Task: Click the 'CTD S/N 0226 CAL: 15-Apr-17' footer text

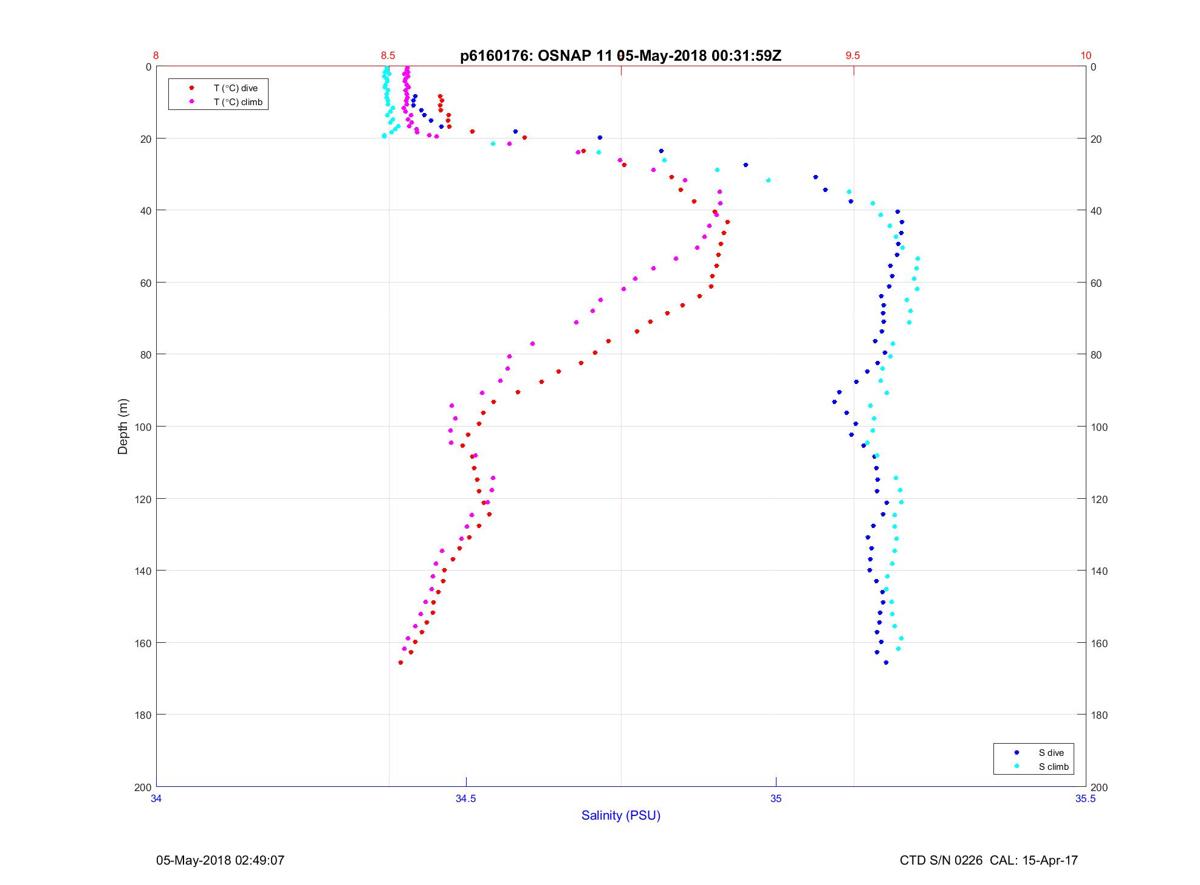Action: click(x=989, y=860)
